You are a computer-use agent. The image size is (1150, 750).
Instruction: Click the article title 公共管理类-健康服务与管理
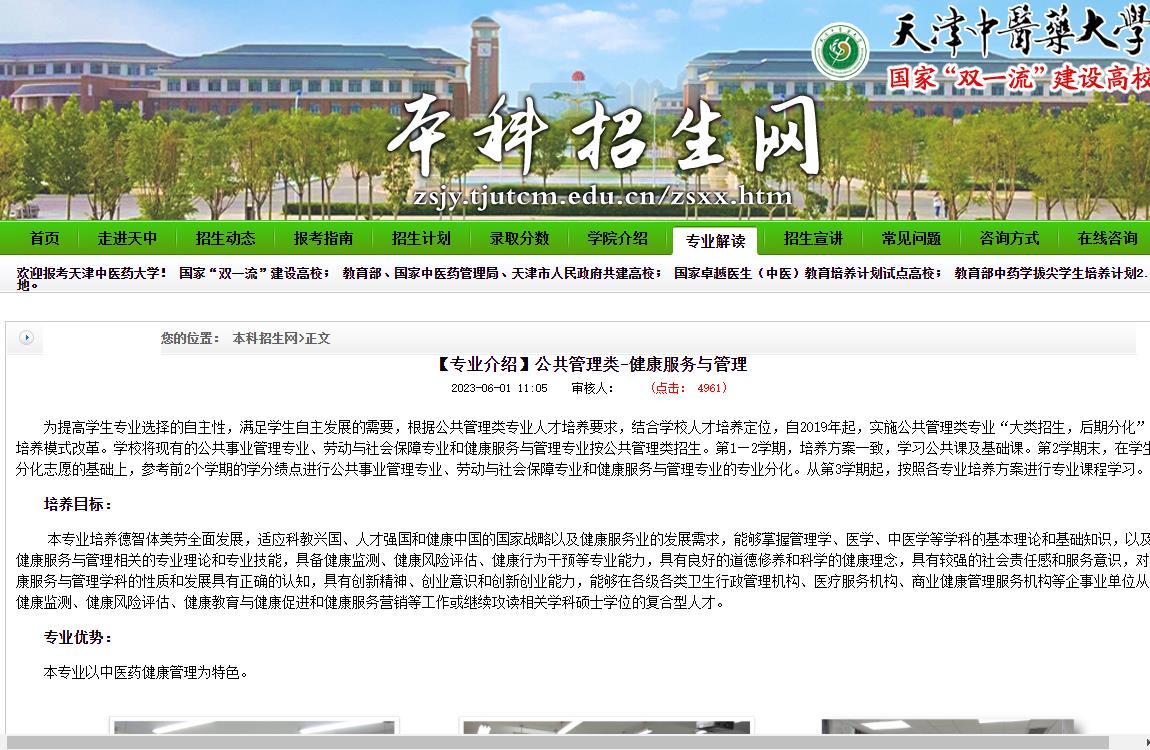[x=591, y=364]
